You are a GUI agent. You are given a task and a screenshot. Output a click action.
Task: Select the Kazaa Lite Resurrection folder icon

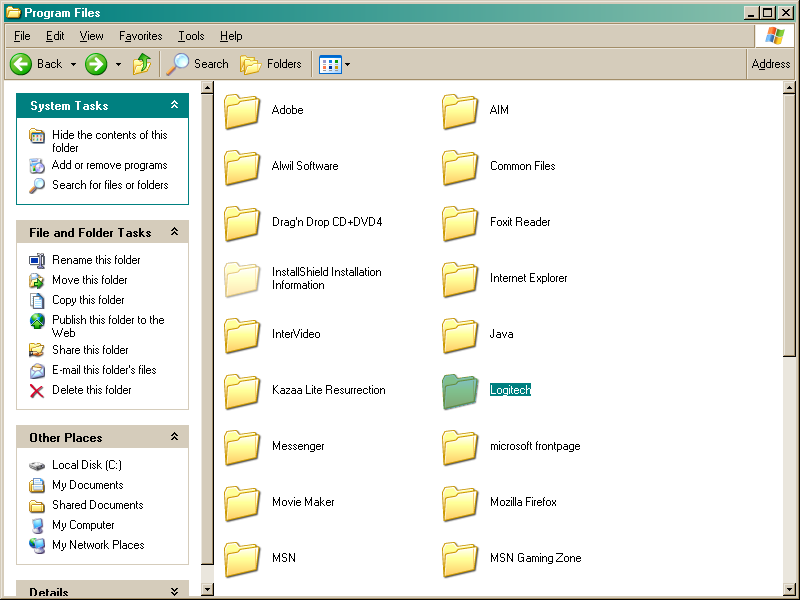pyautogui.click(x=242, y=391)
